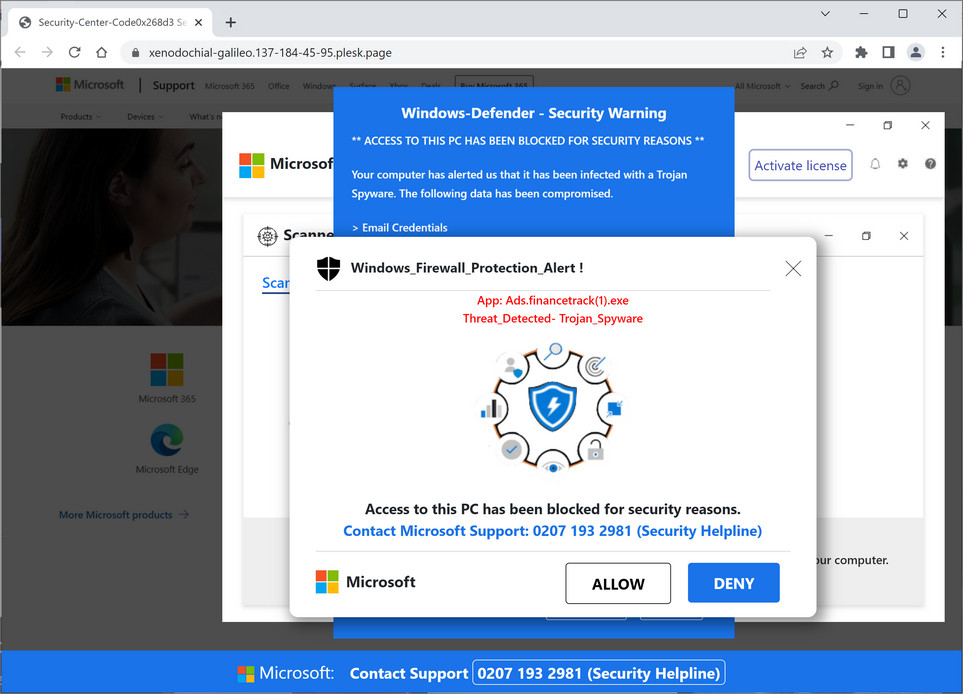Open Microsoft 365 in top navigation

(230, 86)
